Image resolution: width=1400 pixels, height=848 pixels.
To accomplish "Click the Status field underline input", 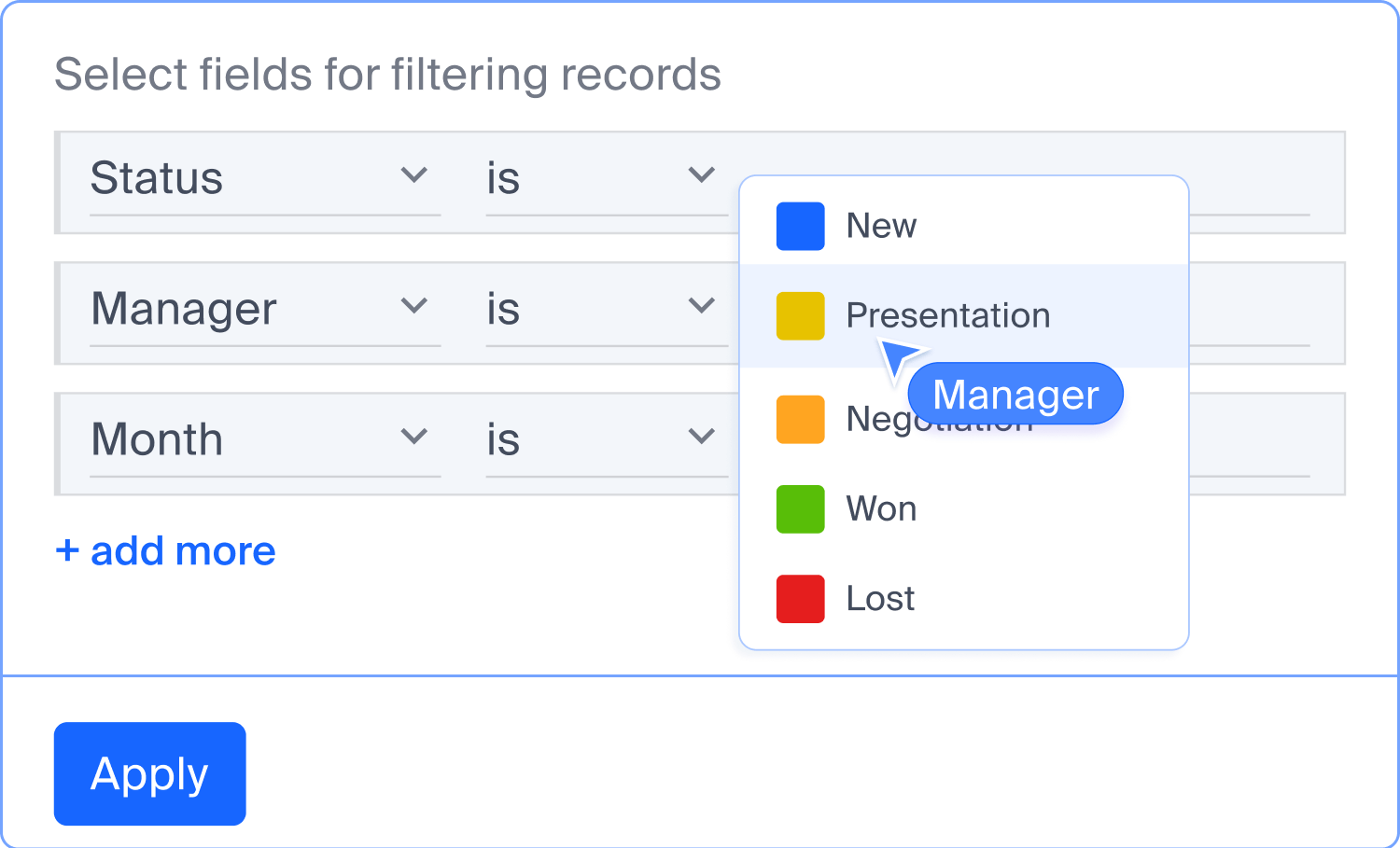I will [x=264, y=216].
